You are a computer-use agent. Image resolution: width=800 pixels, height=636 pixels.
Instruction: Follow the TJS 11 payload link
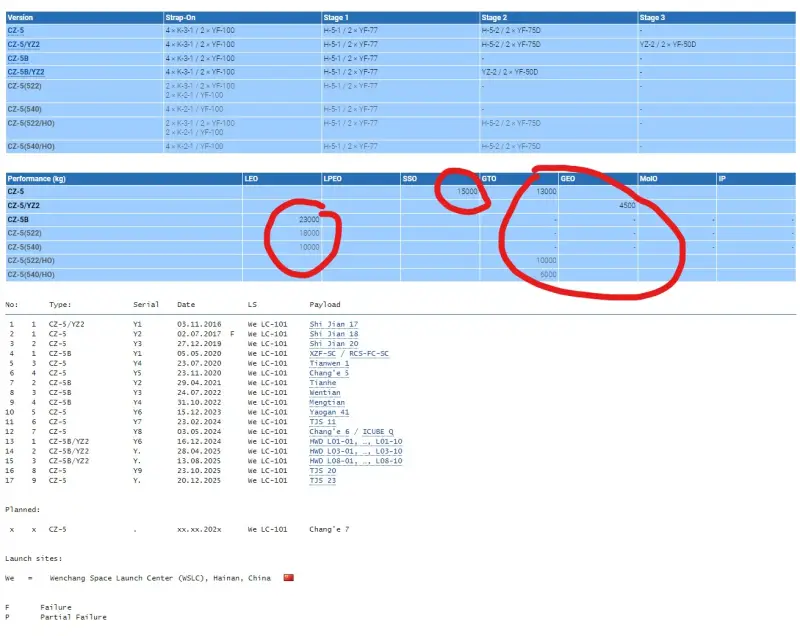(322, 422)
